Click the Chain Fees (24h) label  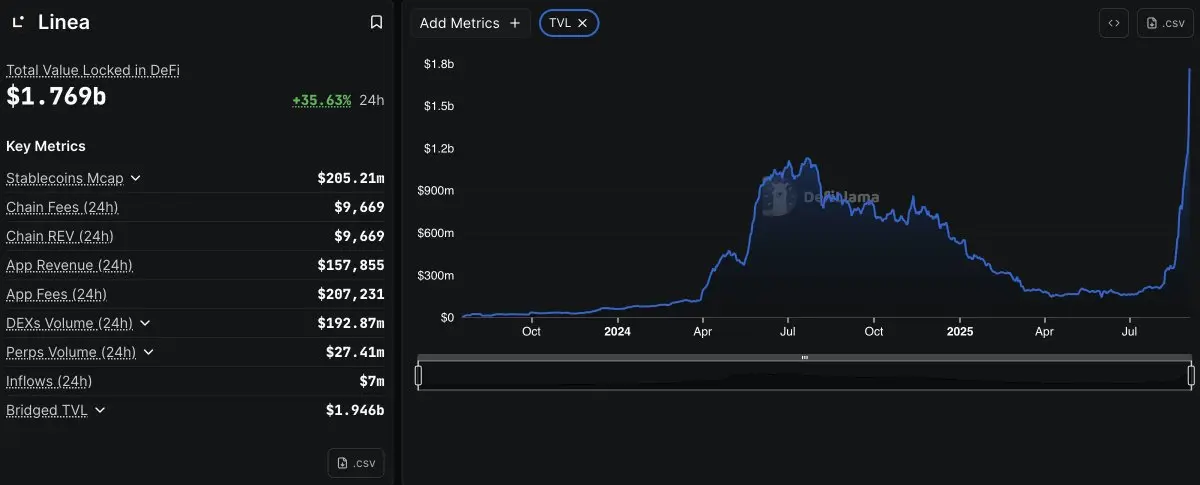(x=62, y=207)
